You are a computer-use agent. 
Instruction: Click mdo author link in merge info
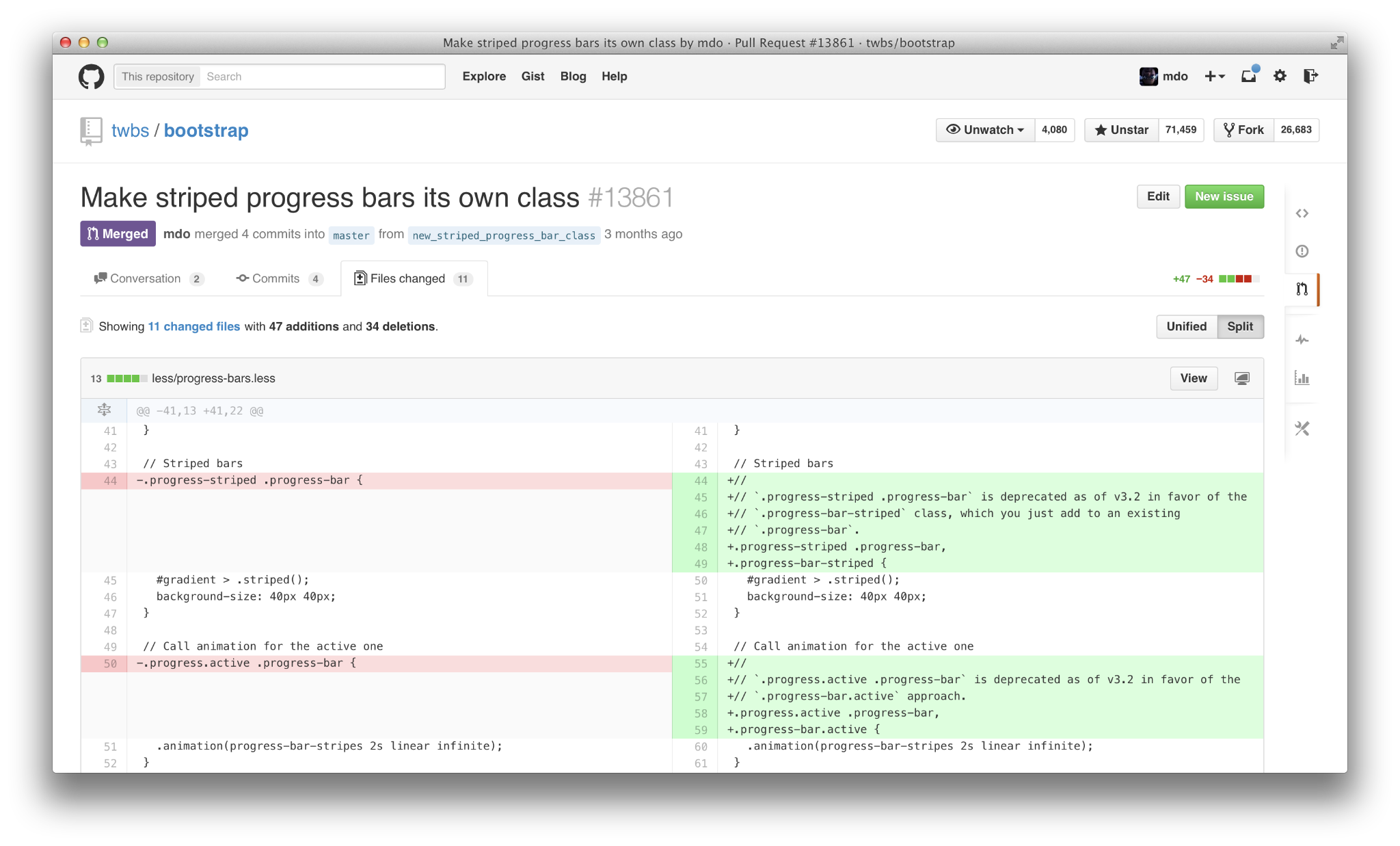click(176, 234)
